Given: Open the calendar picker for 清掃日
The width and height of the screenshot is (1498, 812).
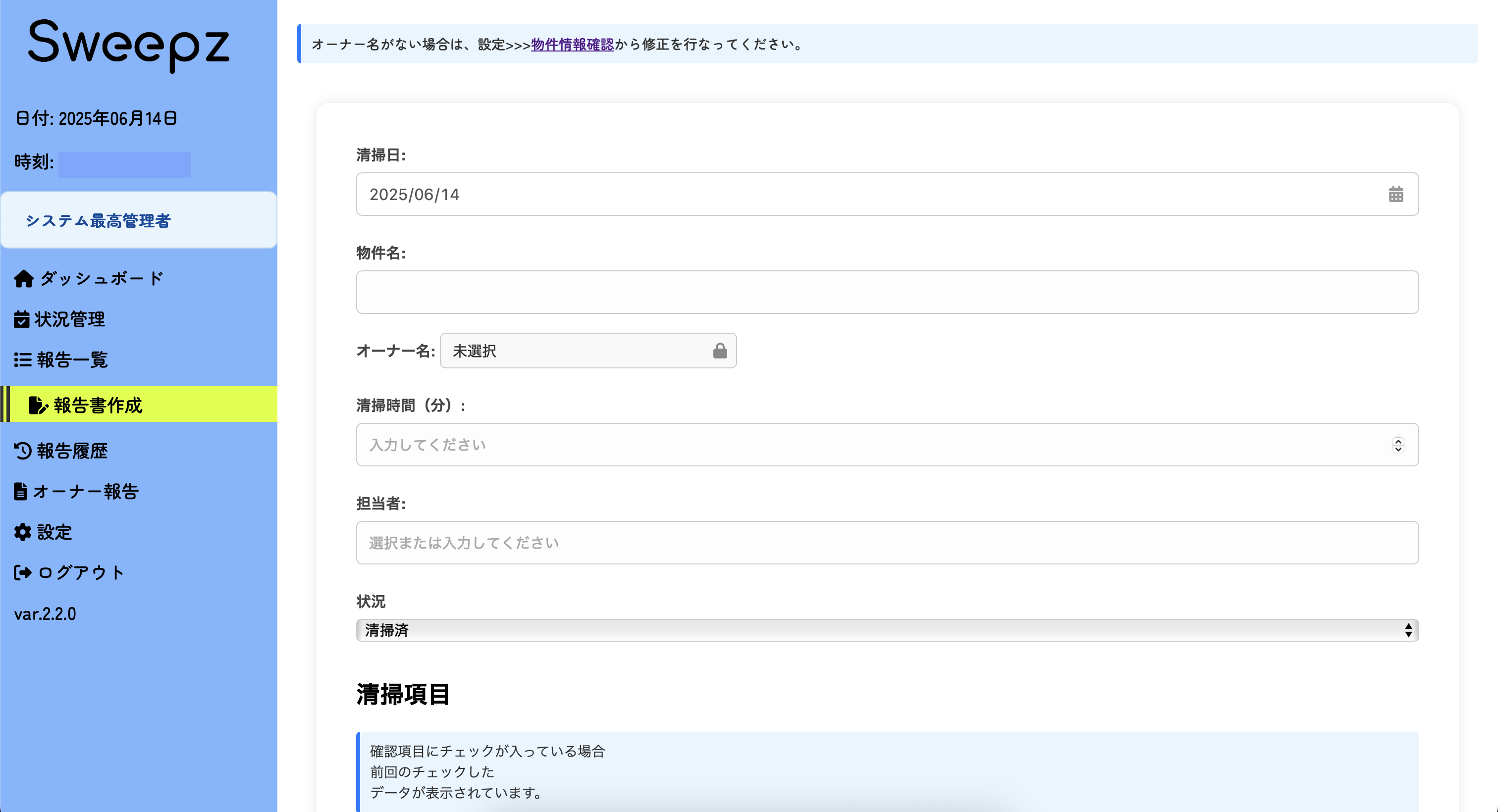Looking at the screenshot, I should tap(1397, 194).
